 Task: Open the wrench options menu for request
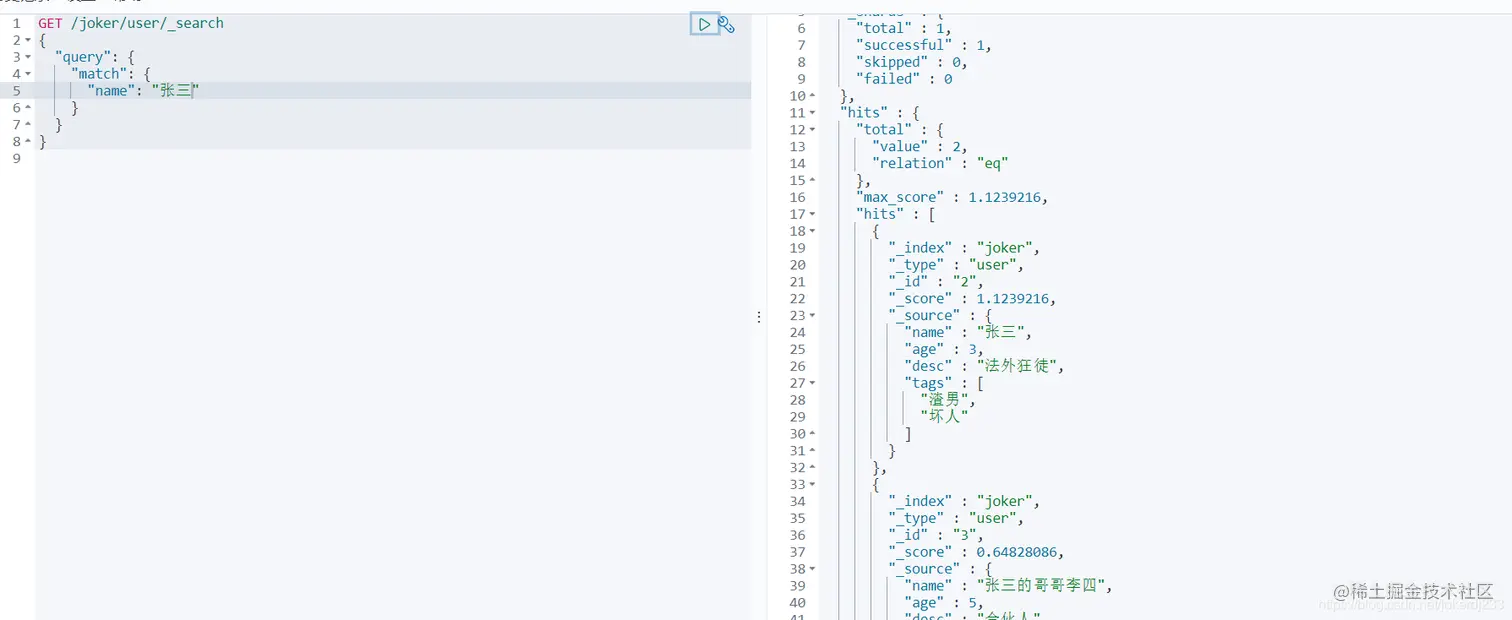(727, 25)
